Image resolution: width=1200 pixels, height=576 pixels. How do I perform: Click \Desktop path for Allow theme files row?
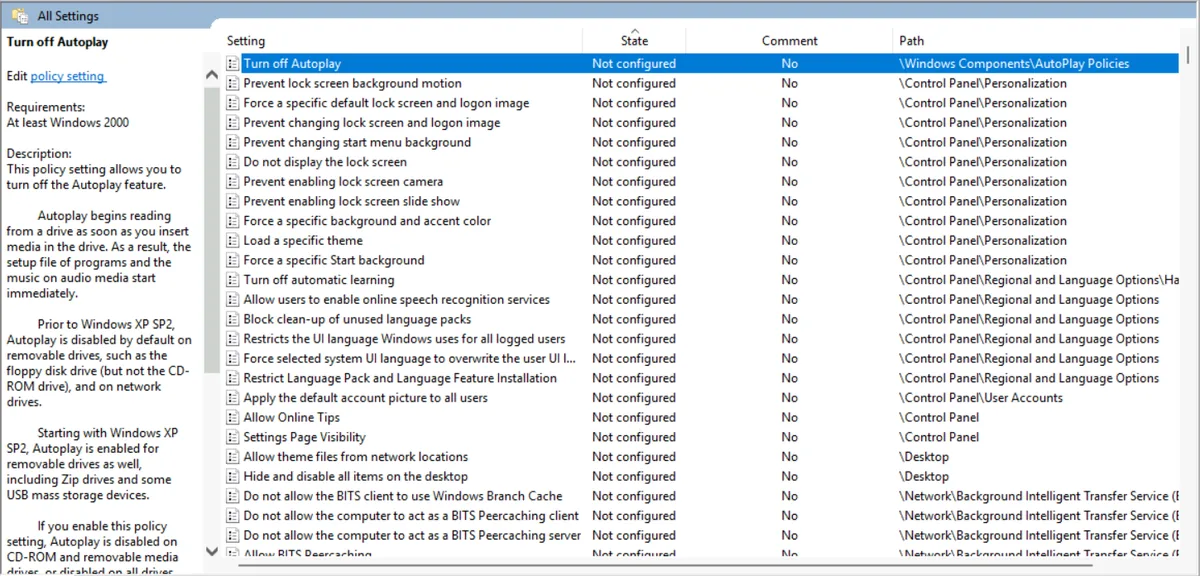pyautogui.click(x=924, y=457)
